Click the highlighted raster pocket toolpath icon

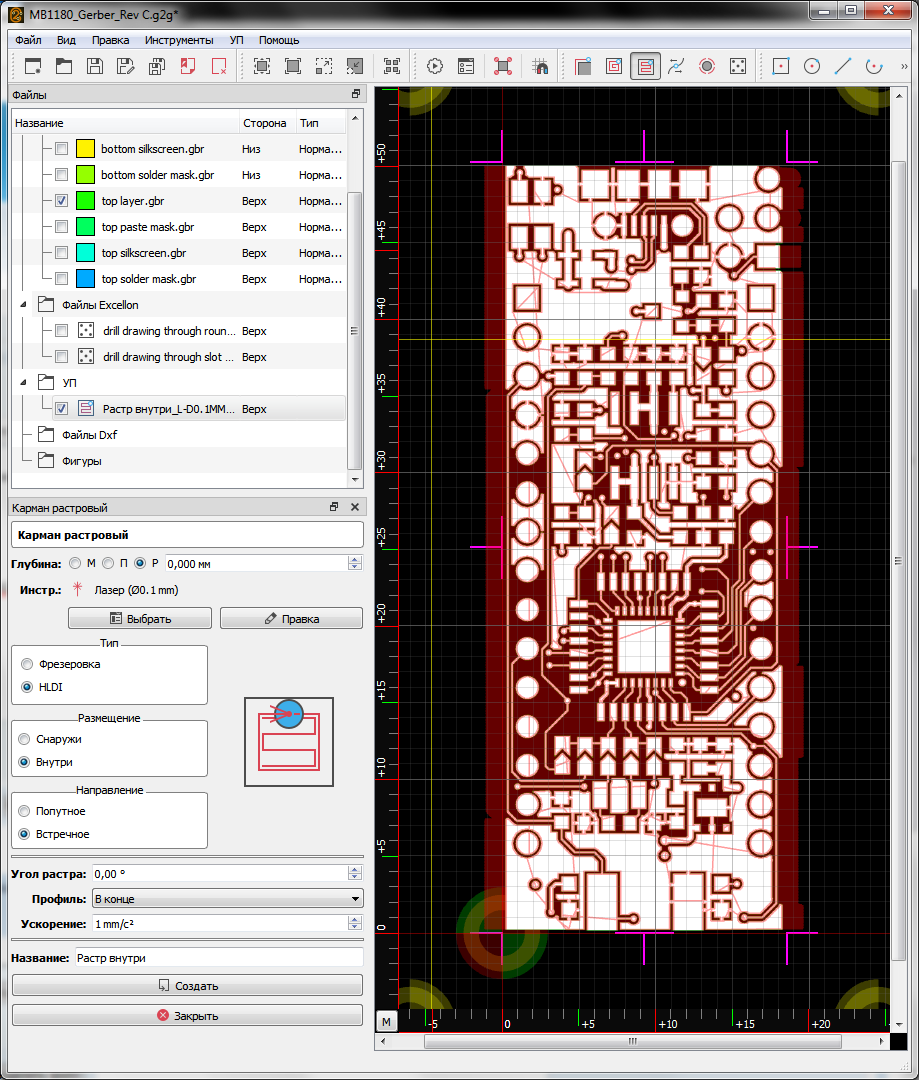click(x=646, y=66)
